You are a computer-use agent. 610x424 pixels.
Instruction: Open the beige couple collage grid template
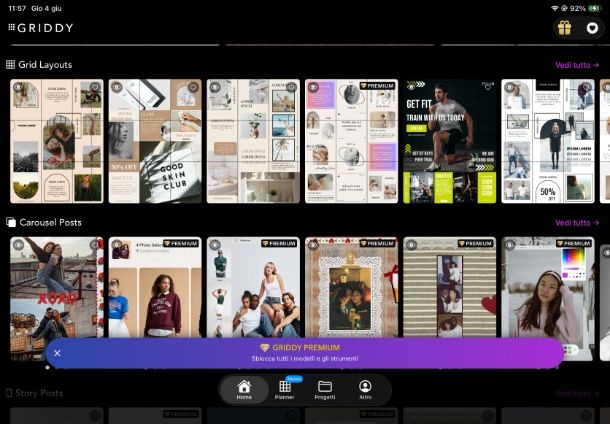pyautogui.click(x=57, y=141)
